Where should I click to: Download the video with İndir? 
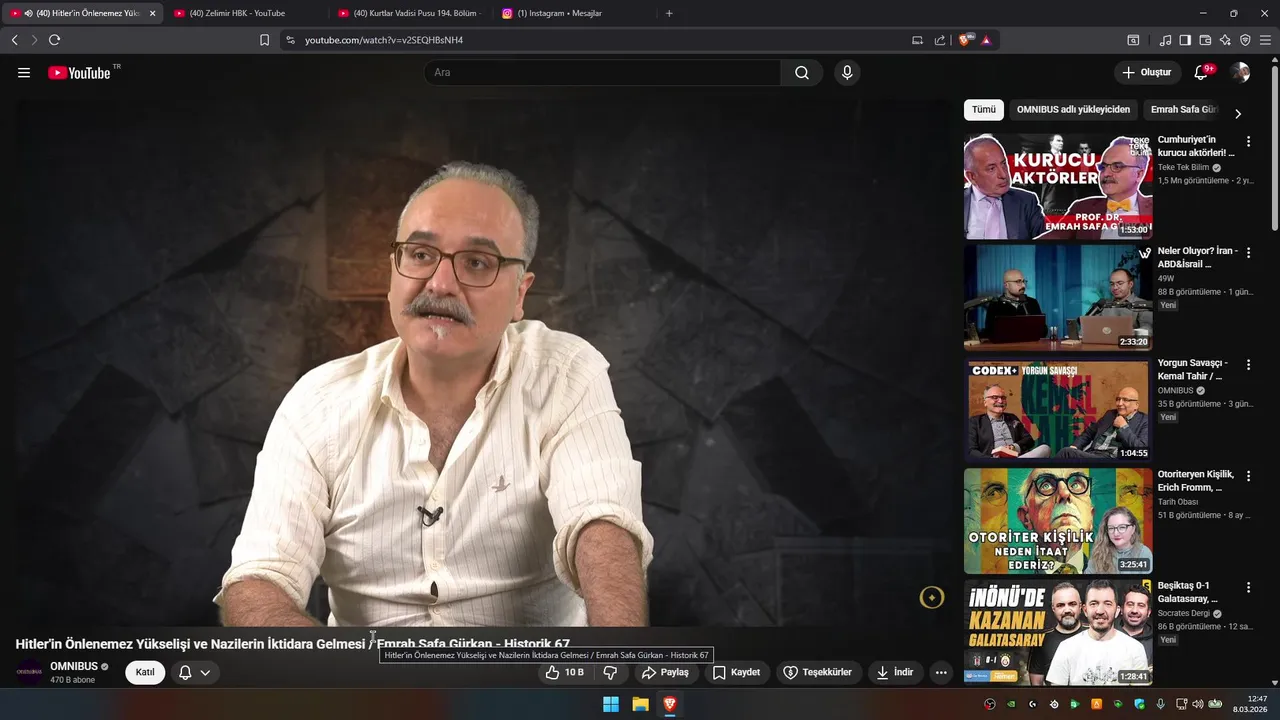pyautogui.click(x=895, y=673)
